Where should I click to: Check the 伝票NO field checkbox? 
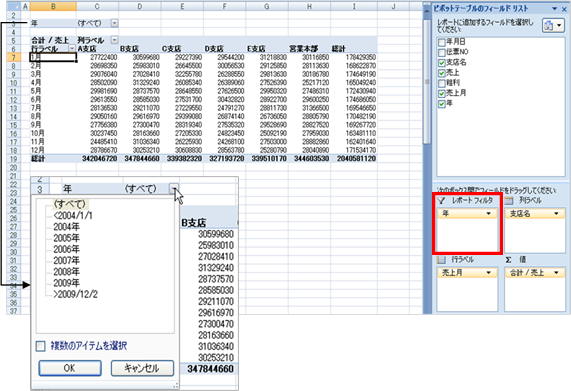(441, 52)
